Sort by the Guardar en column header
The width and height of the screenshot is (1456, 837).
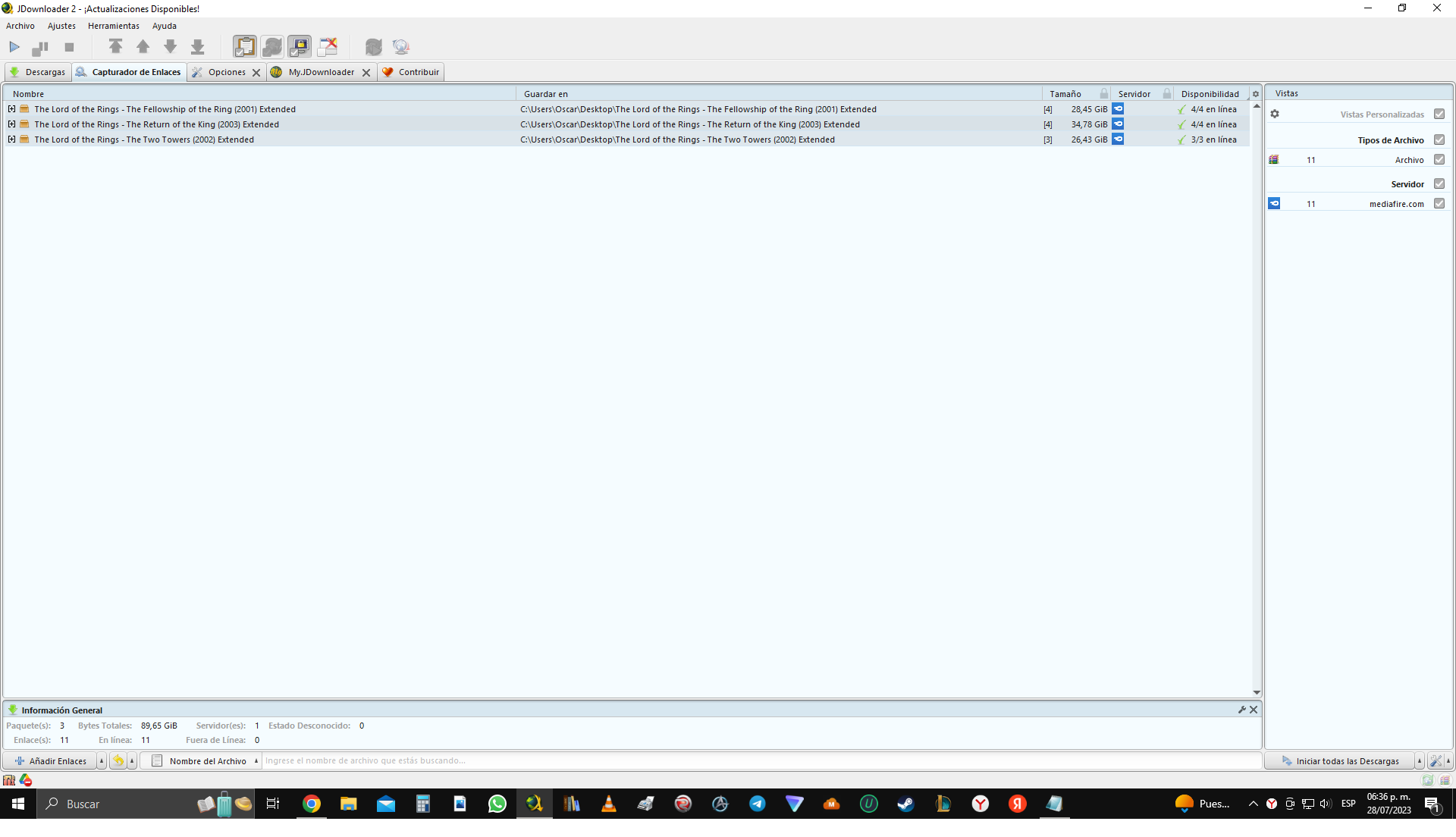[779, 94]
